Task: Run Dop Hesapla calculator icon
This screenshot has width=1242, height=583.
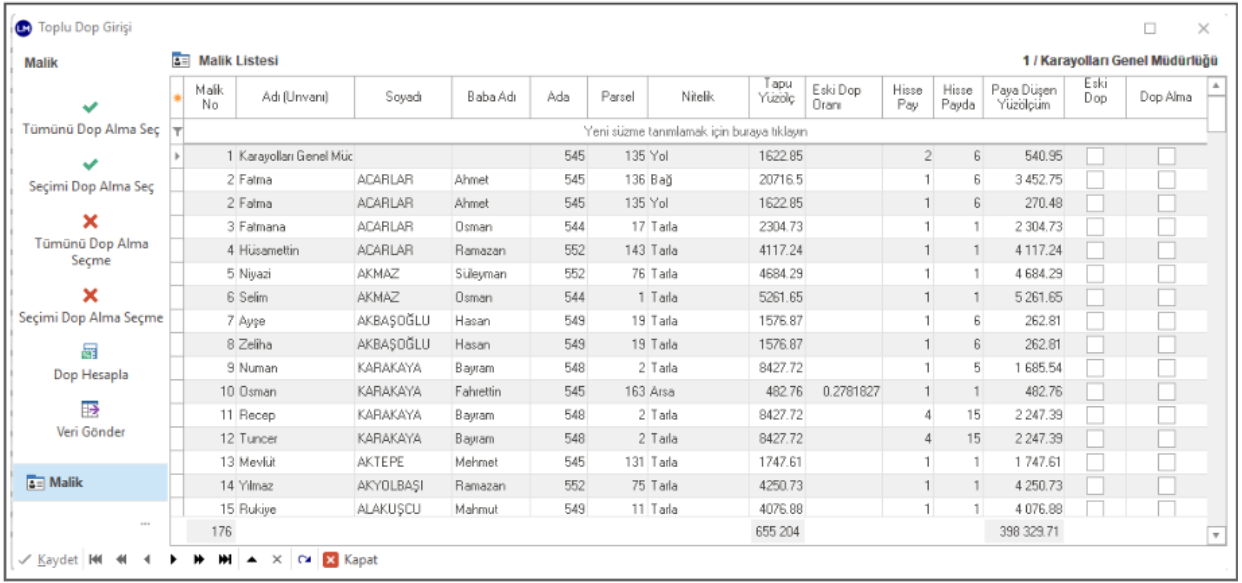Action: point(90,352)
